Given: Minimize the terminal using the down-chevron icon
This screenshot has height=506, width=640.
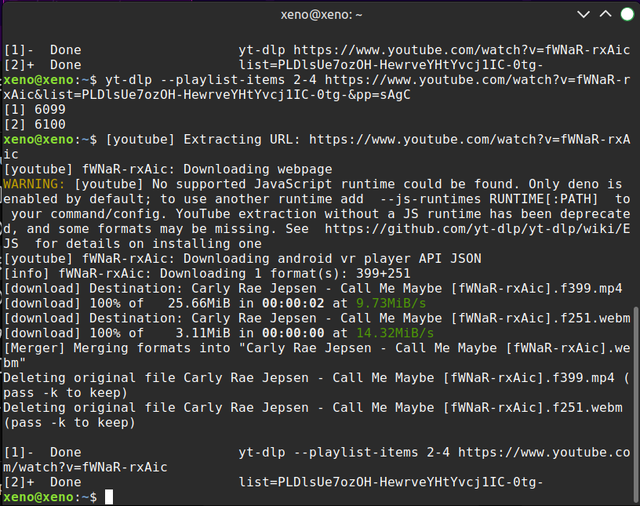Looking at the screenshot, I should [x=583, y=15].
